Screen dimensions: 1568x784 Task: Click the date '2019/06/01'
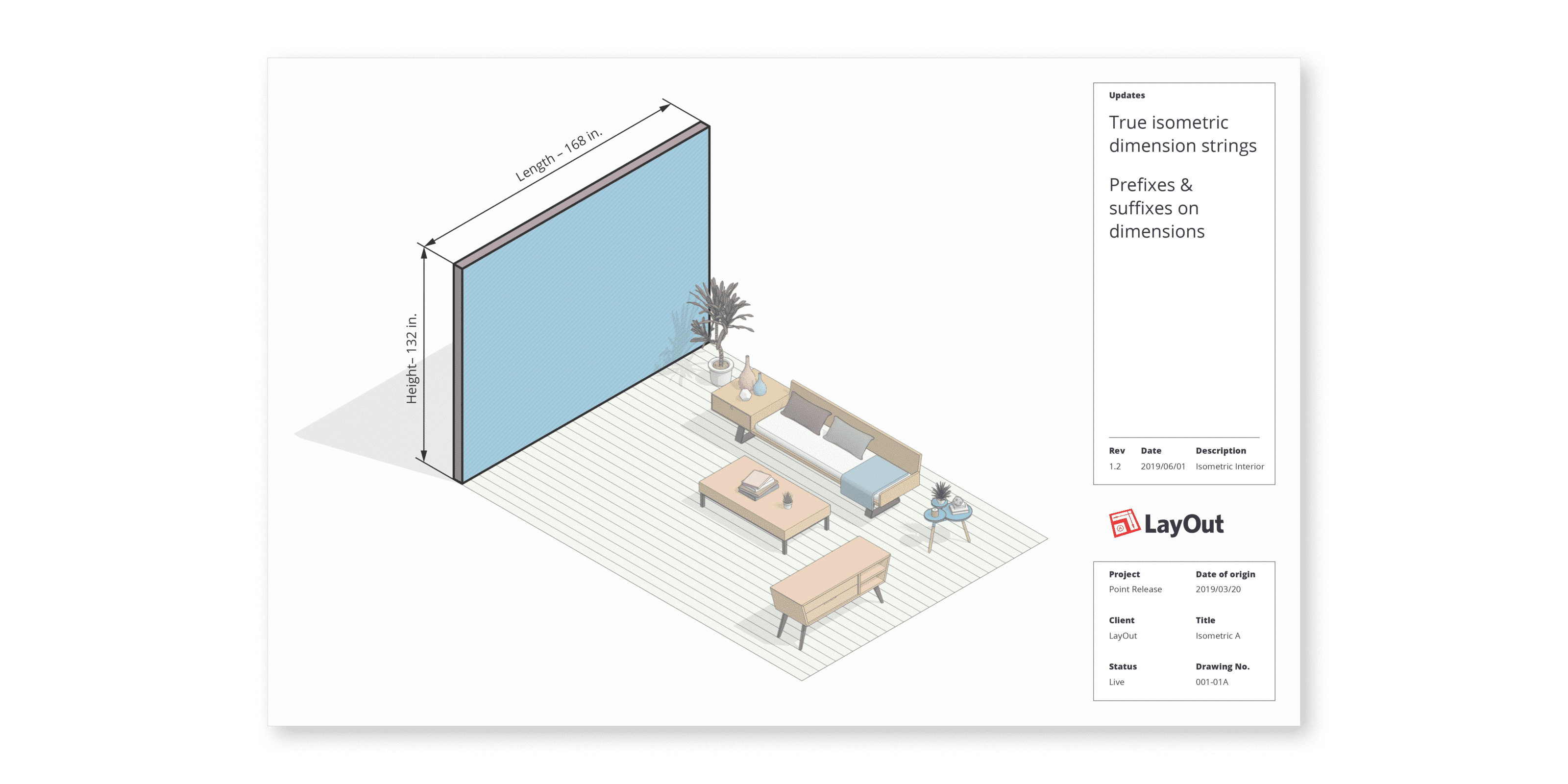1163,467
